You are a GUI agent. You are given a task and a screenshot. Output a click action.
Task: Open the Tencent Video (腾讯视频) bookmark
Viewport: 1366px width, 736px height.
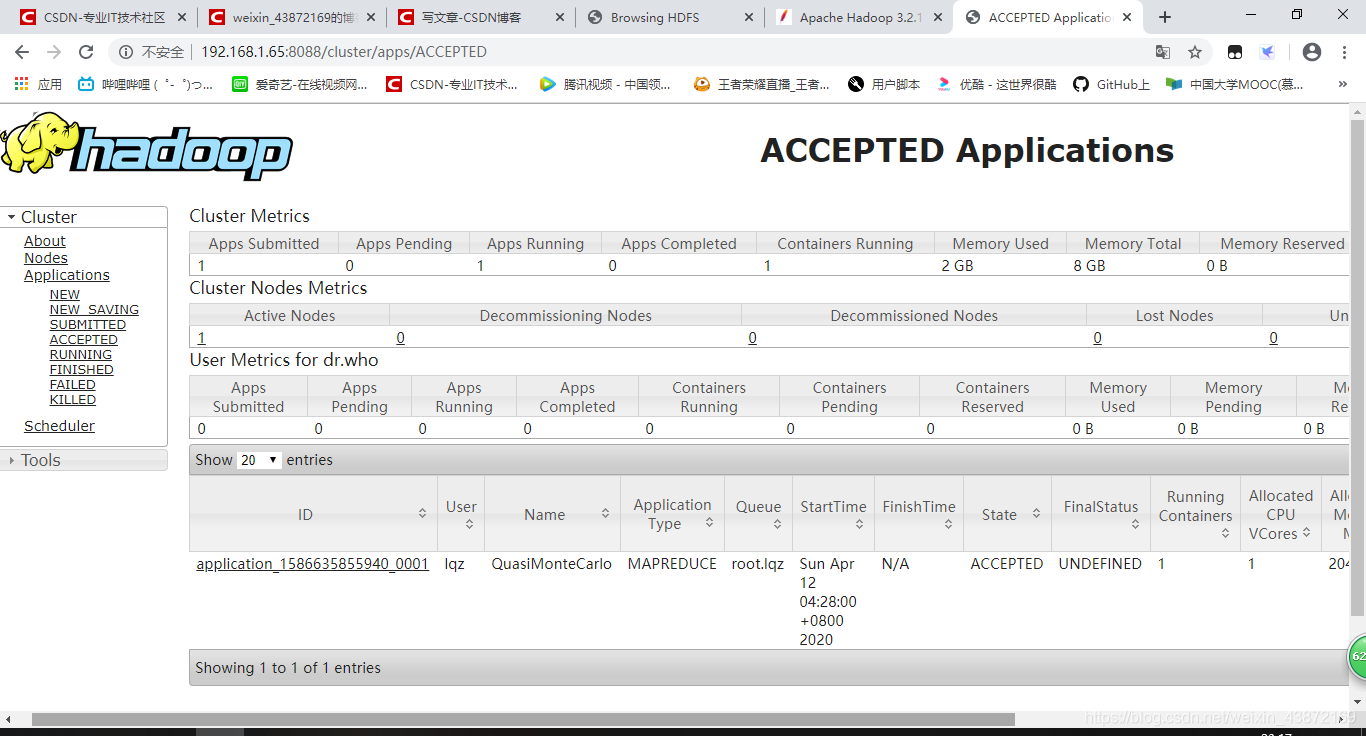click(605, 85)
